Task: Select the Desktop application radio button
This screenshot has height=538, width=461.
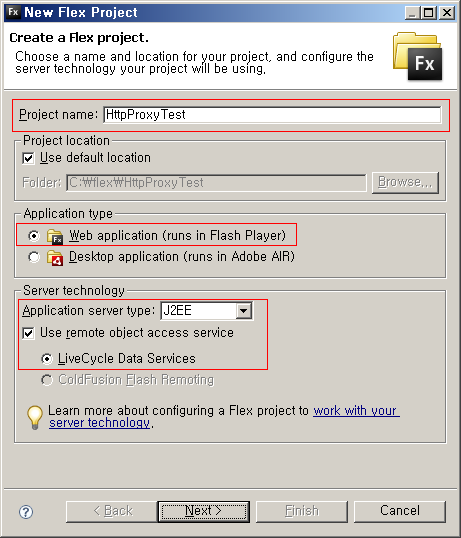Action: click(x=34, y=257)
